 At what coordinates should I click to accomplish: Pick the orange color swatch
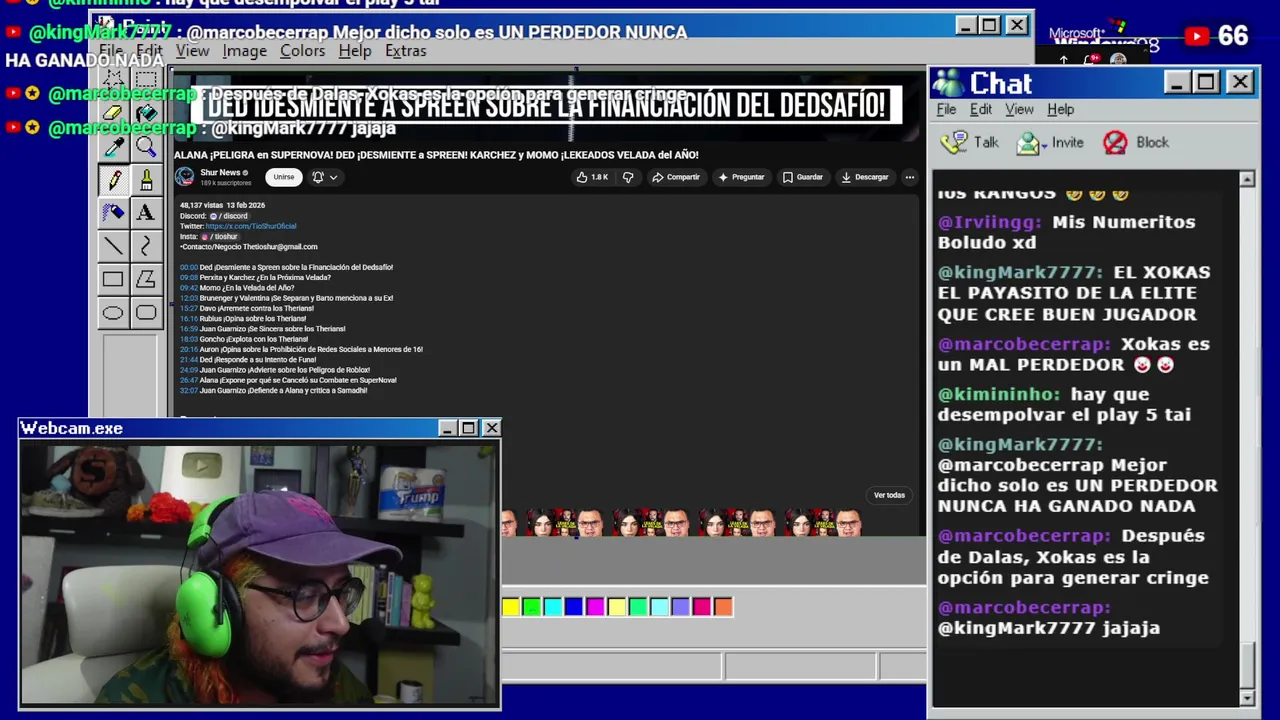723,606
